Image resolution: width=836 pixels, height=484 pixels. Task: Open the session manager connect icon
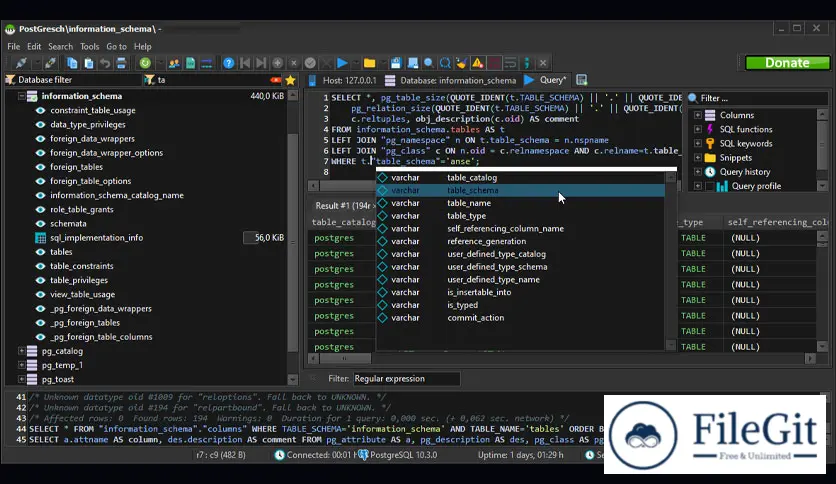(21, 63)
